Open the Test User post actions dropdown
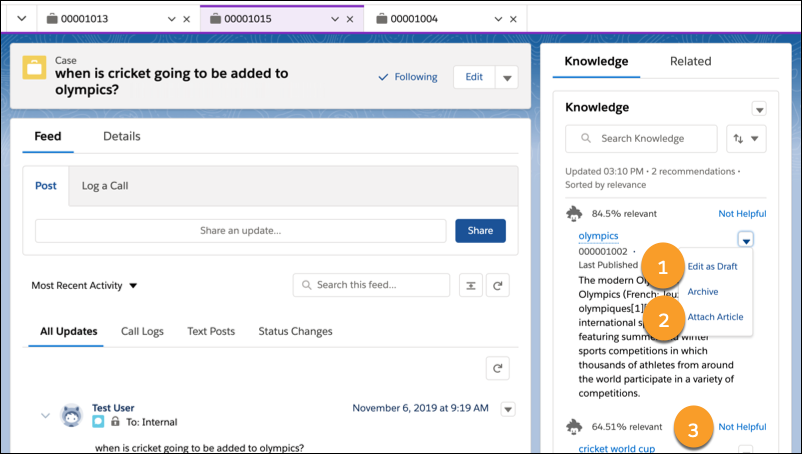Screen dimensions: 802x454 point(508,409)
